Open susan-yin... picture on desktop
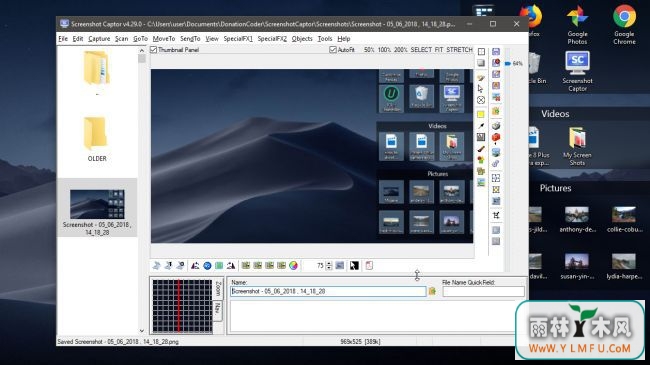The image size is (650, 365). [x=577, y=267]
